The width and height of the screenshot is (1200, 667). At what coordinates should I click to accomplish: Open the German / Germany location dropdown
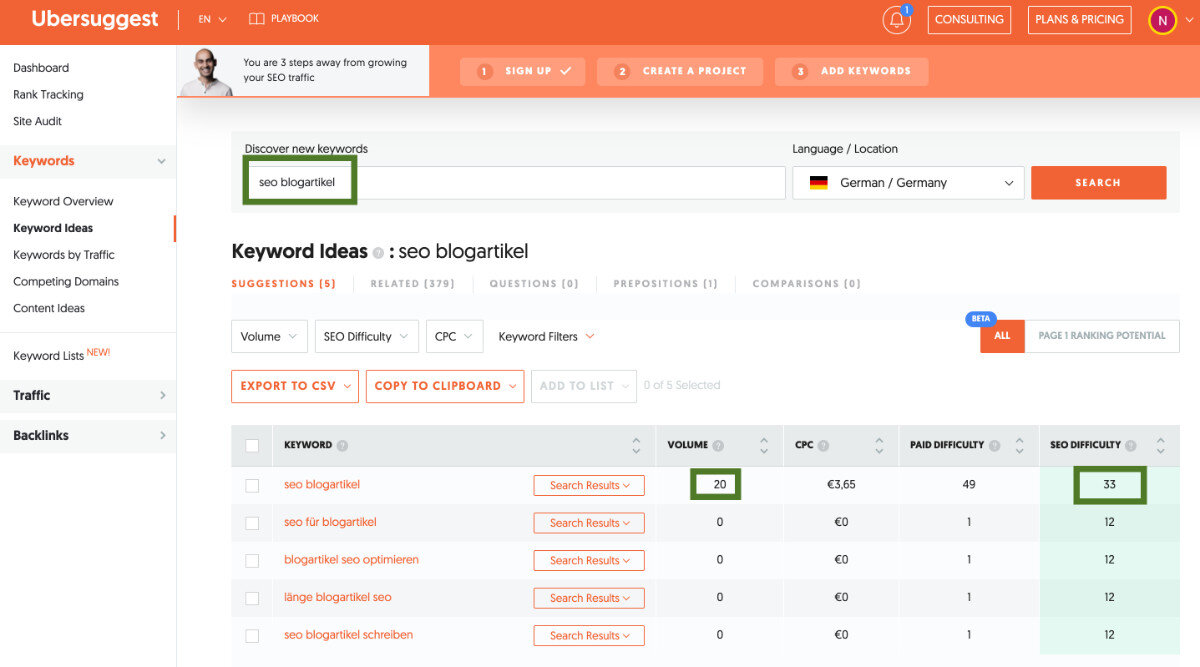coord(908,183)
